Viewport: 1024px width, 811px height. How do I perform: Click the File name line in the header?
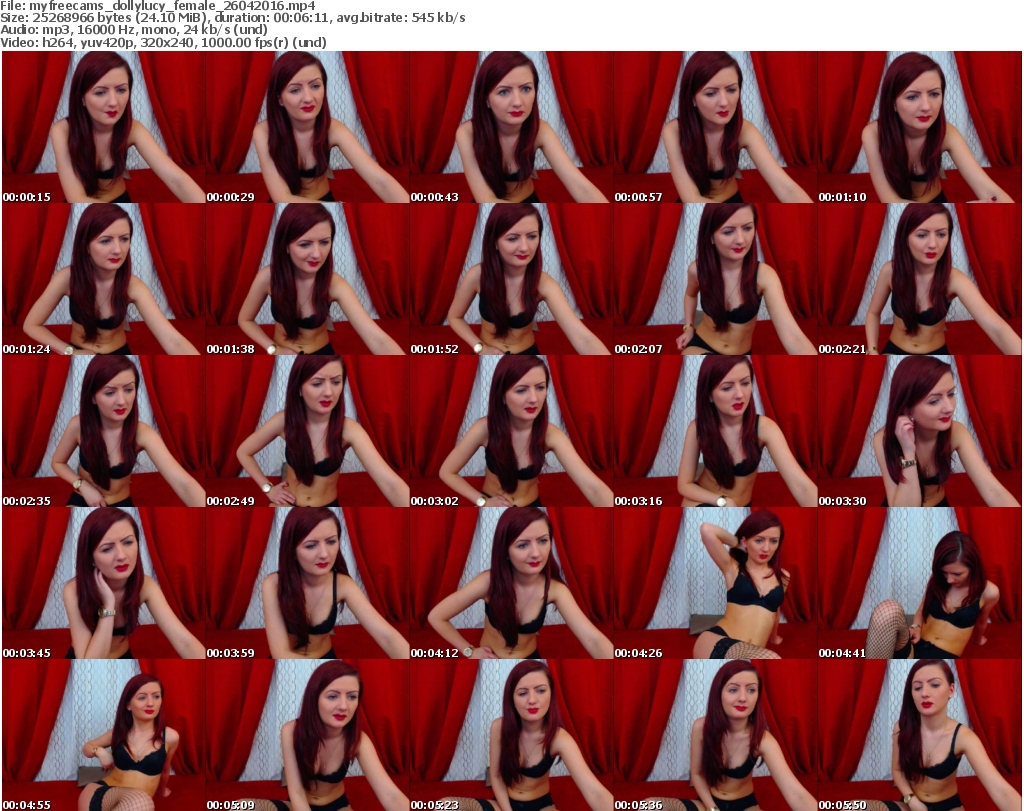click(x=158, y=6)
